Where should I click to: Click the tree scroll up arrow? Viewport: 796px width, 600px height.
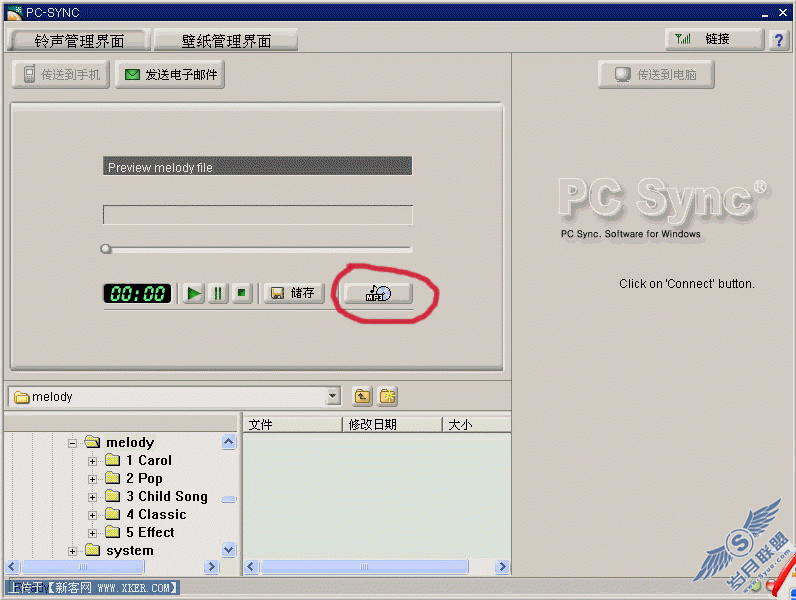point(229,442)
